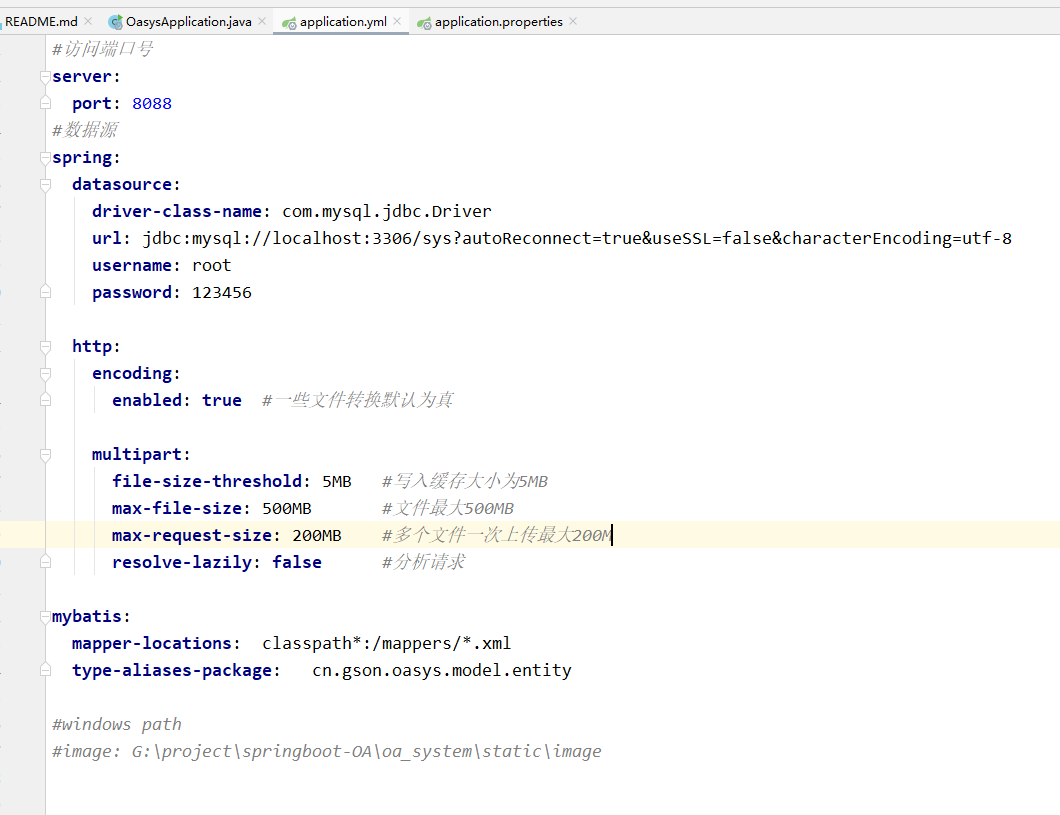Click the '#访问端口号' comment
This screenshot has width=1060, height=815.
tap(103, 49)
